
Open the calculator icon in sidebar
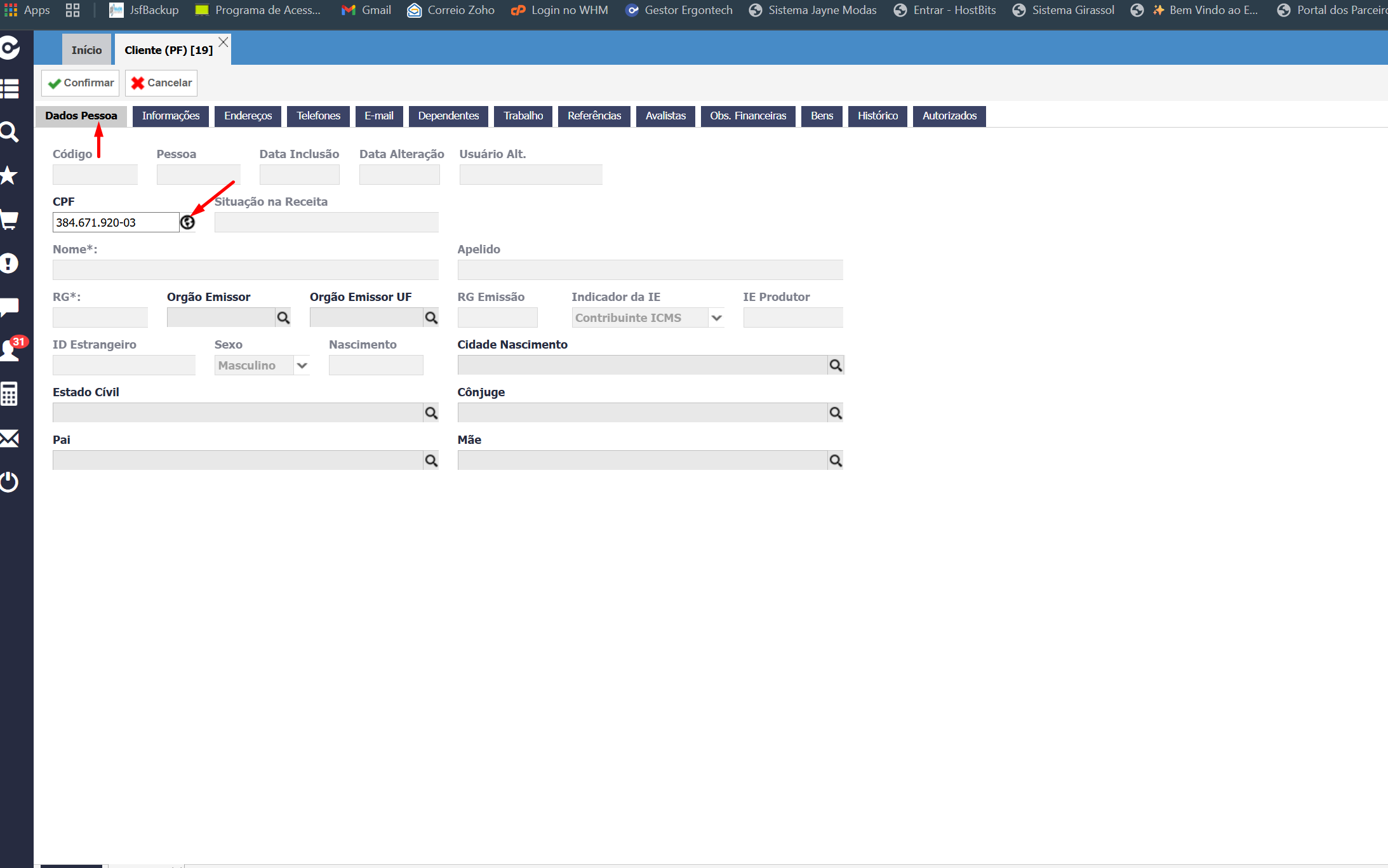pos(9,394)
